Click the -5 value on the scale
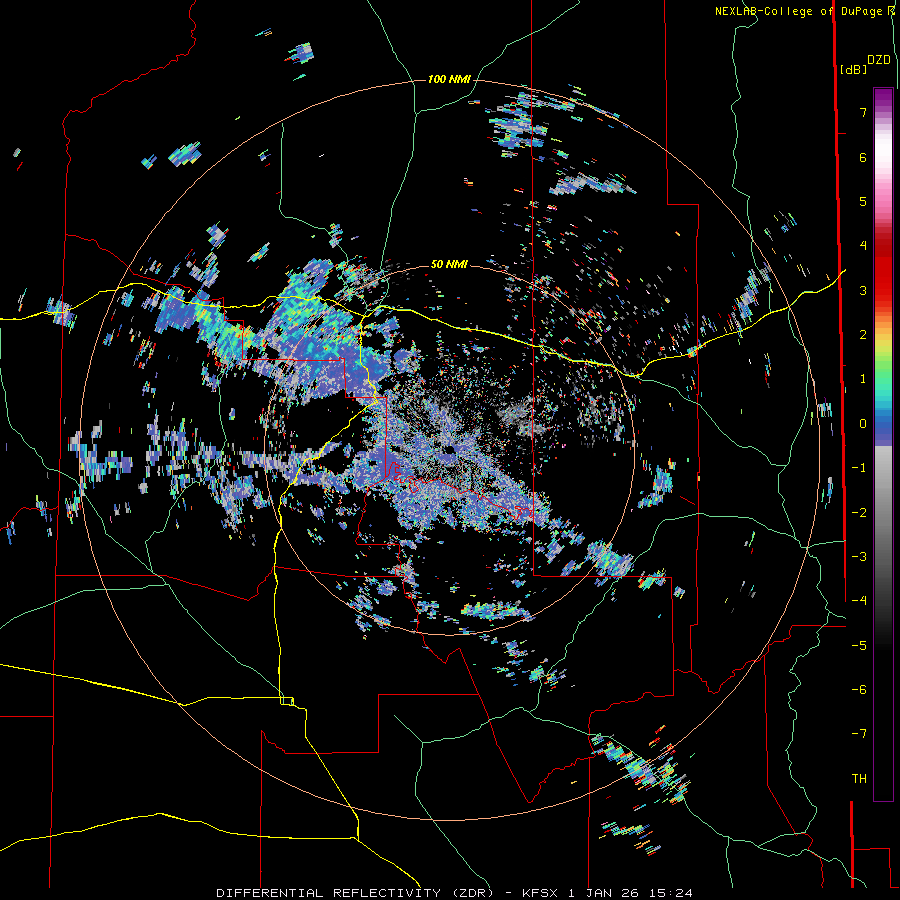 pyautogui.click(x=859, y=646)
